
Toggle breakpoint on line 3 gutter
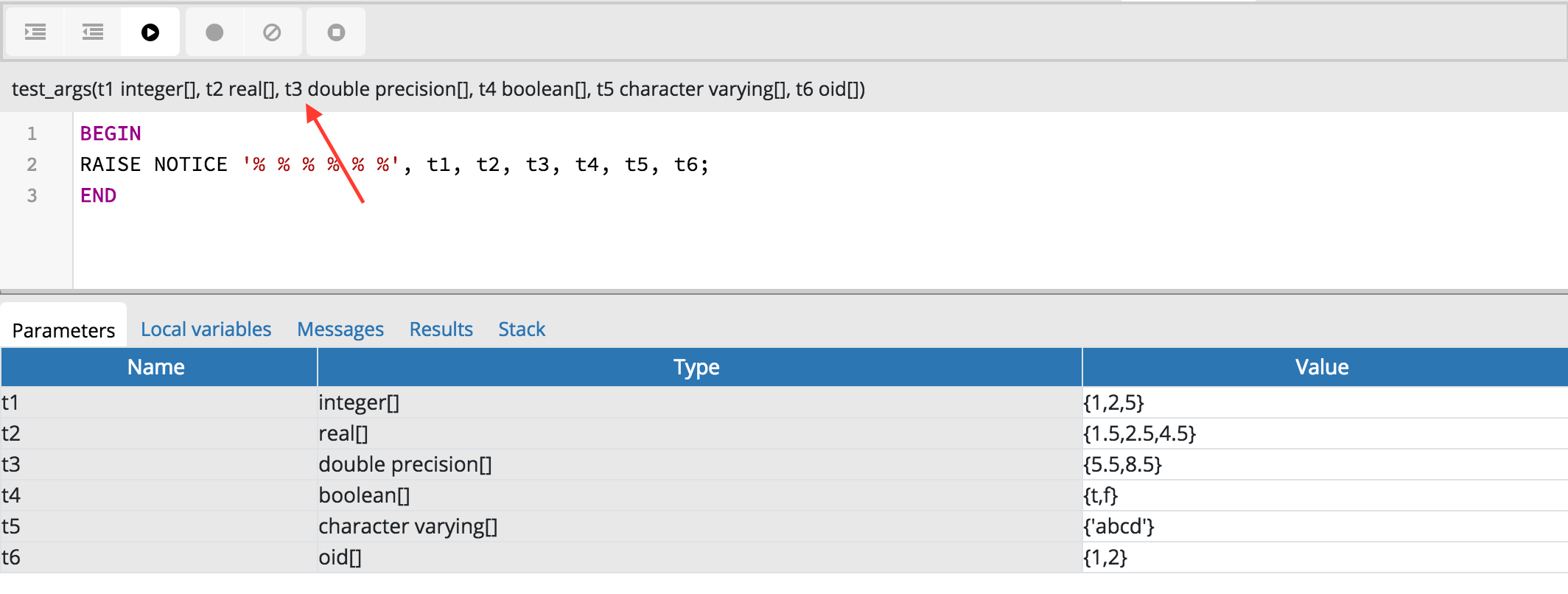coord(32,195)
